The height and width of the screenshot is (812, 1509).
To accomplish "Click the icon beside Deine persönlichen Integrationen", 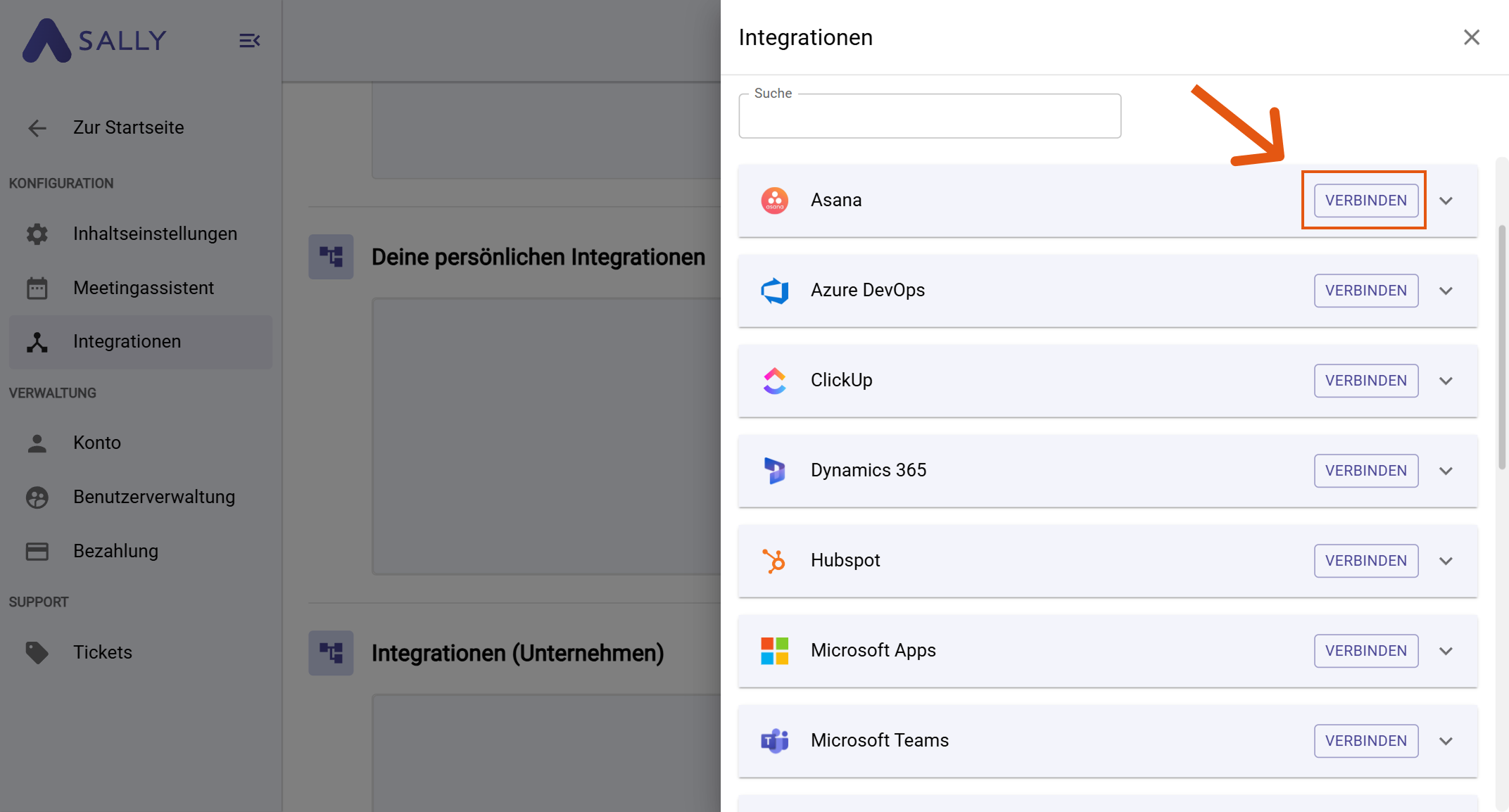I will point(331,257).
